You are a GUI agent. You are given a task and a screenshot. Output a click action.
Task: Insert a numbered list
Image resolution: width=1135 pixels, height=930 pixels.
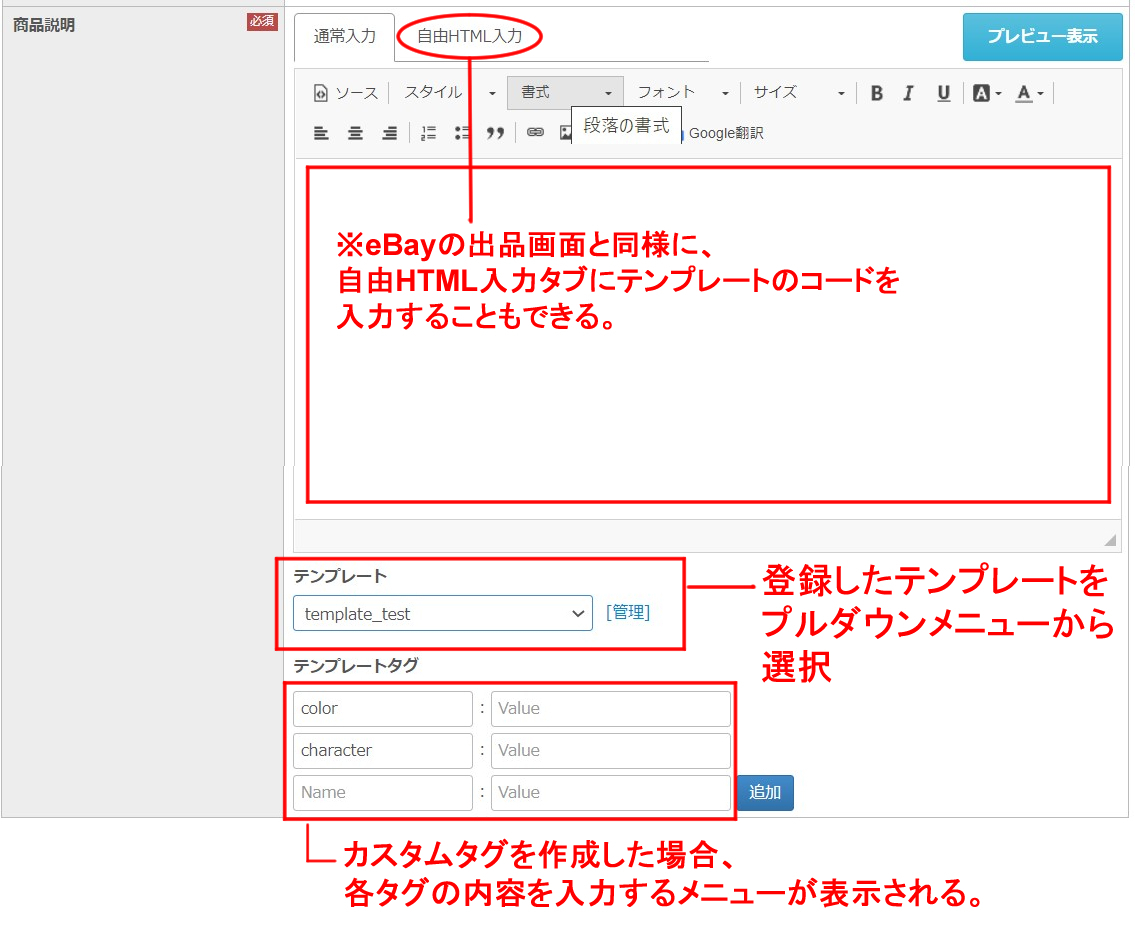(429, 132)
